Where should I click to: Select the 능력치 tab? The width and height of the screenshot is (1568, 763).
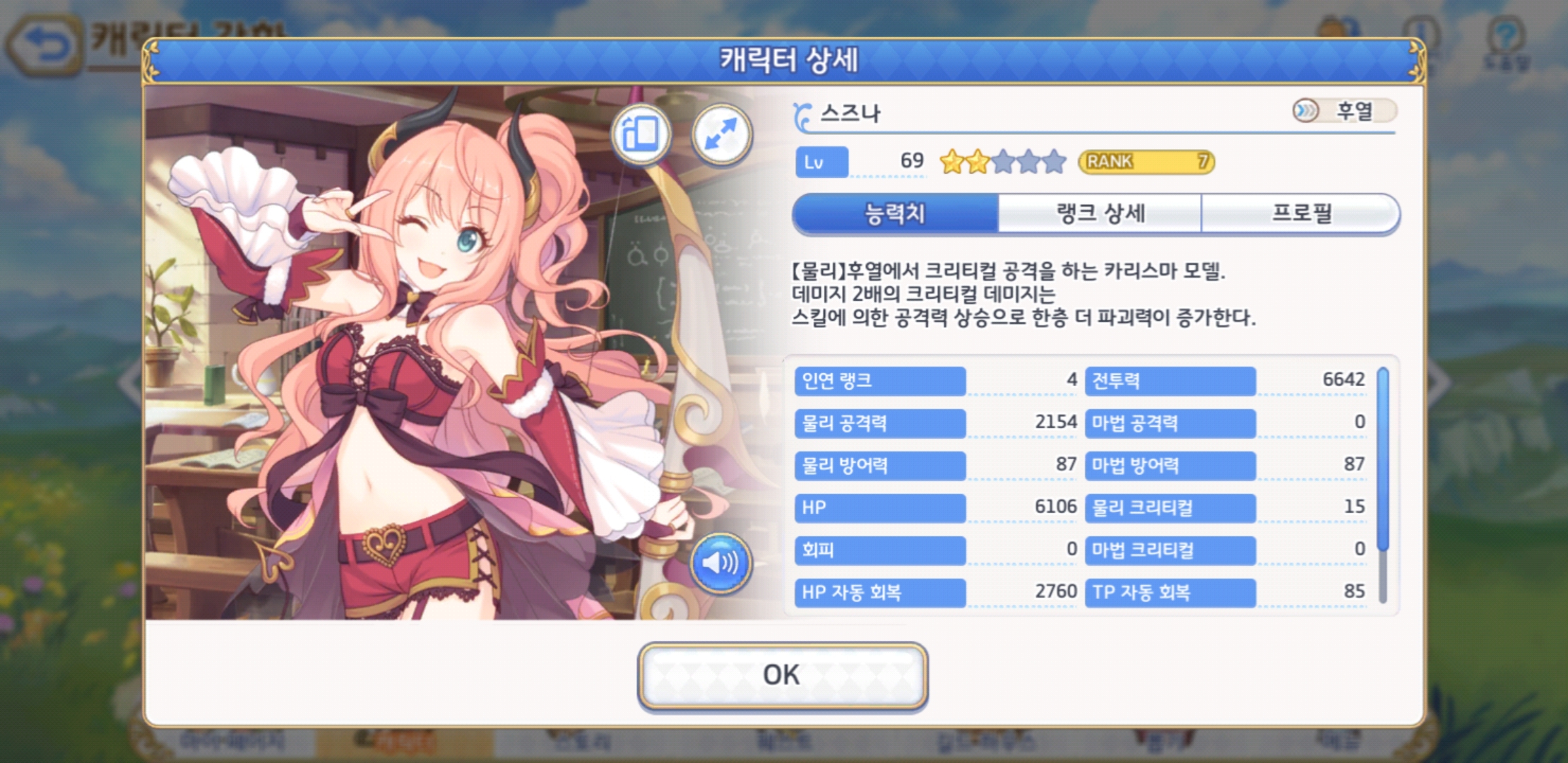point(895,213)
